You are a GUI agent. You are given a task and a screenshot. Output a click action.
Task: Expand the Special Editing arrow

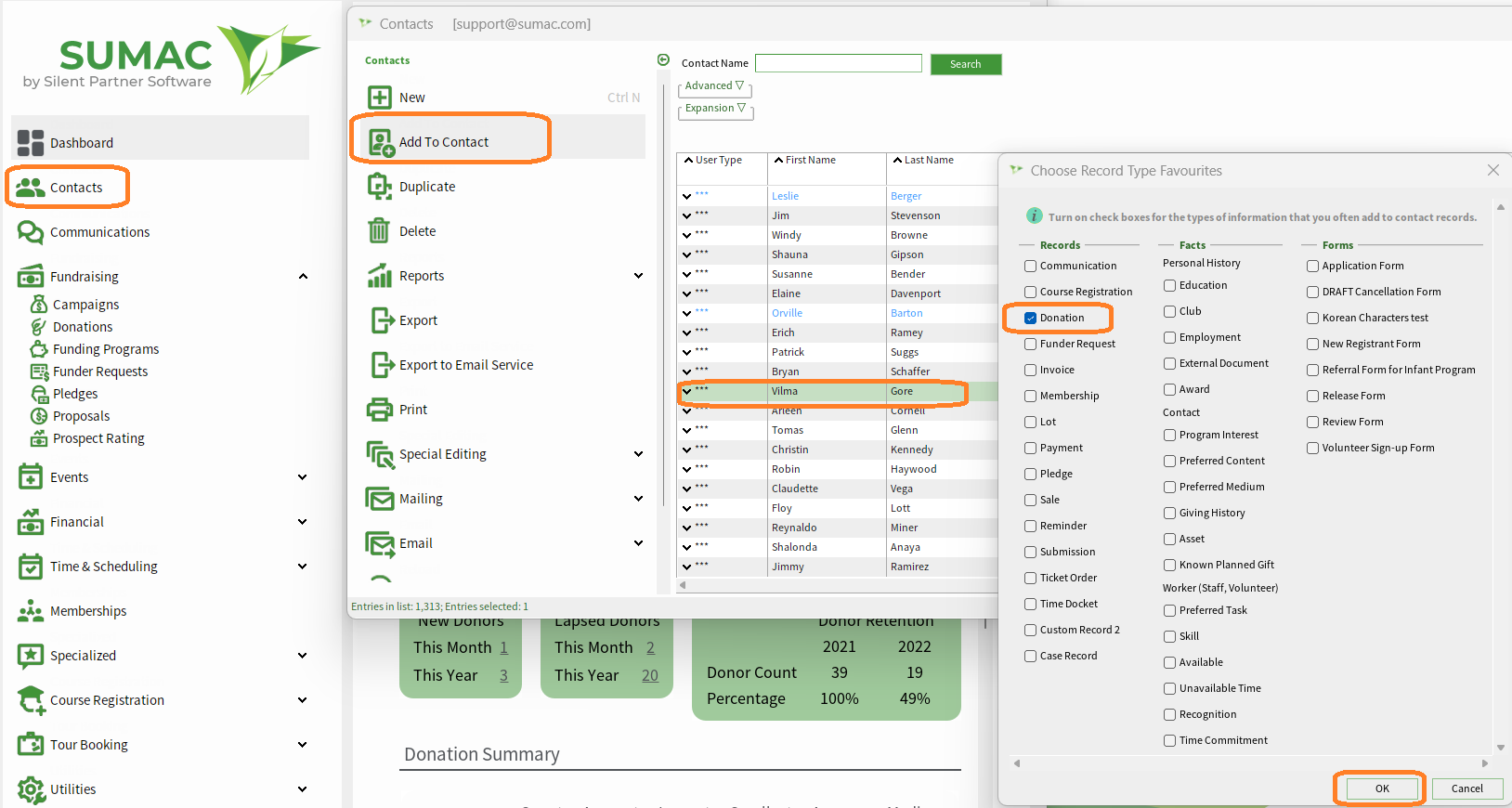pyautogui.click(x=638, y=454)
